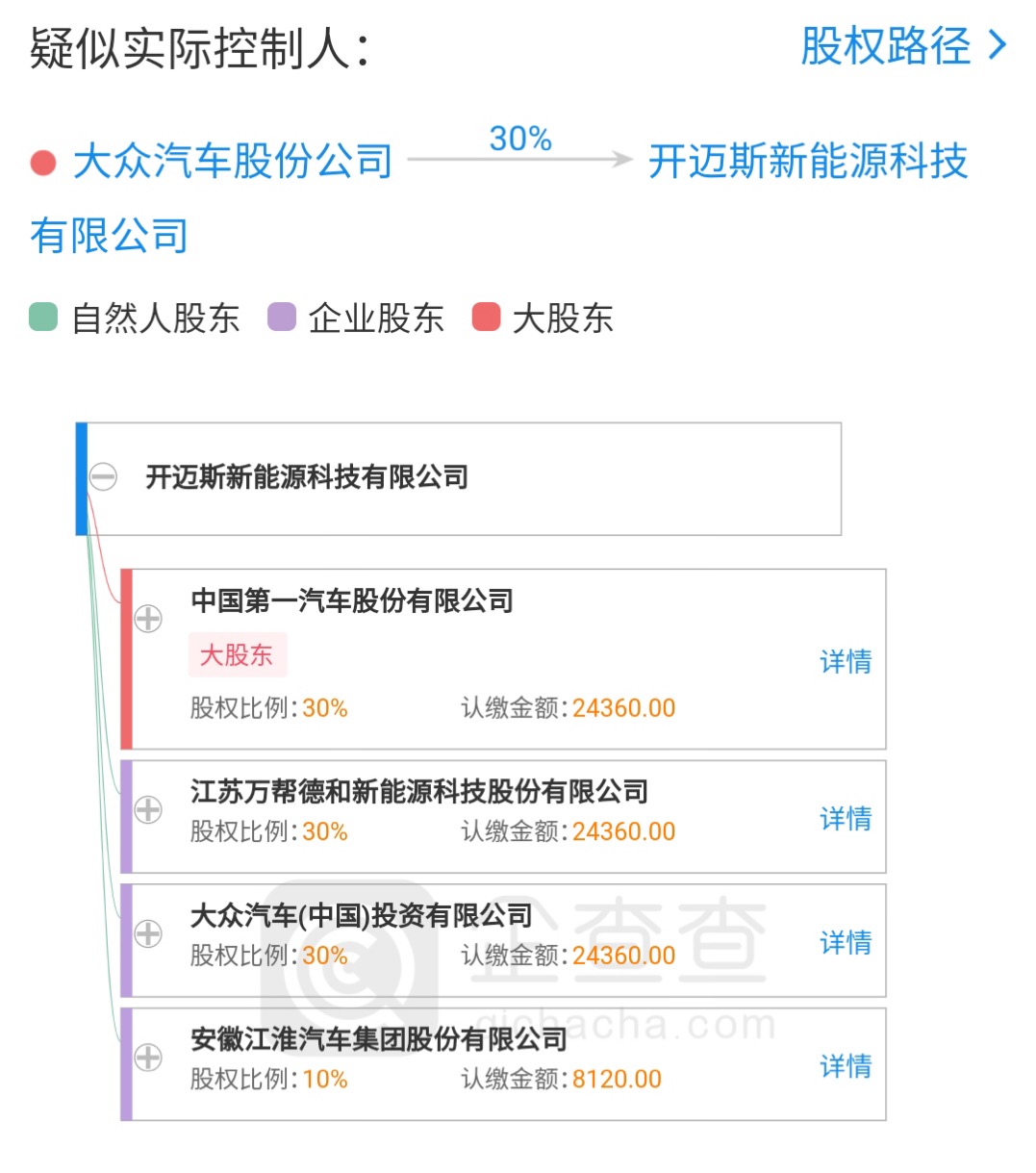Image resolution: width=1036 pixels, height=1173 pixels.
Task: View 详情 for 中国第一汽车股份有限公司
Action: 846,661
